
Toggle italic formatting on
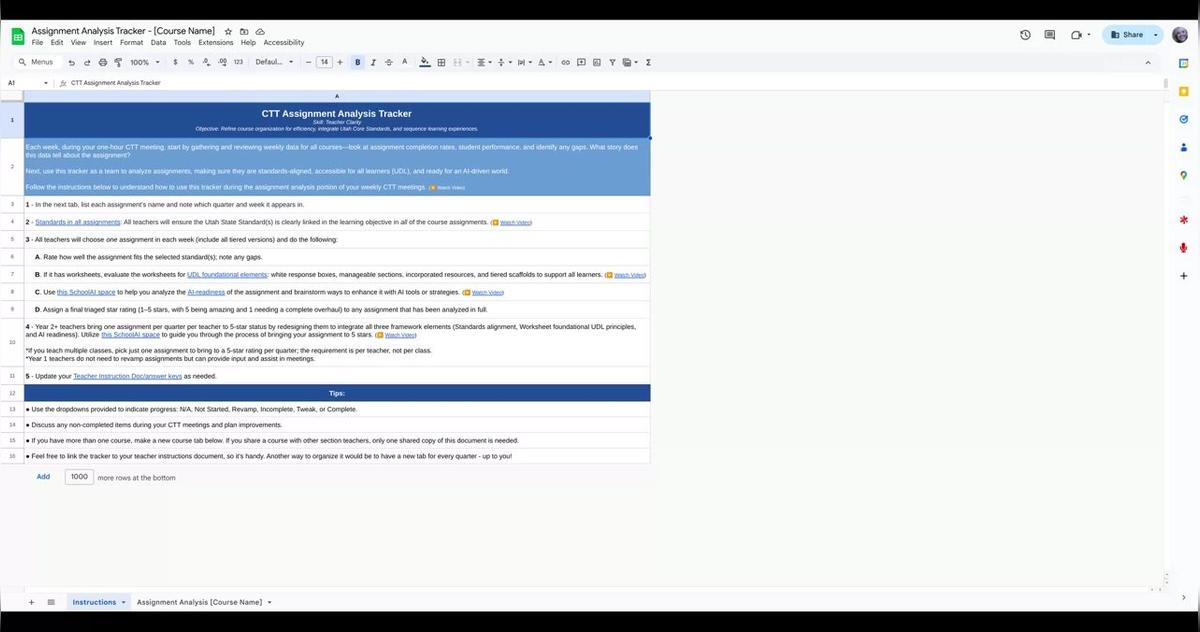pos(373,62)
